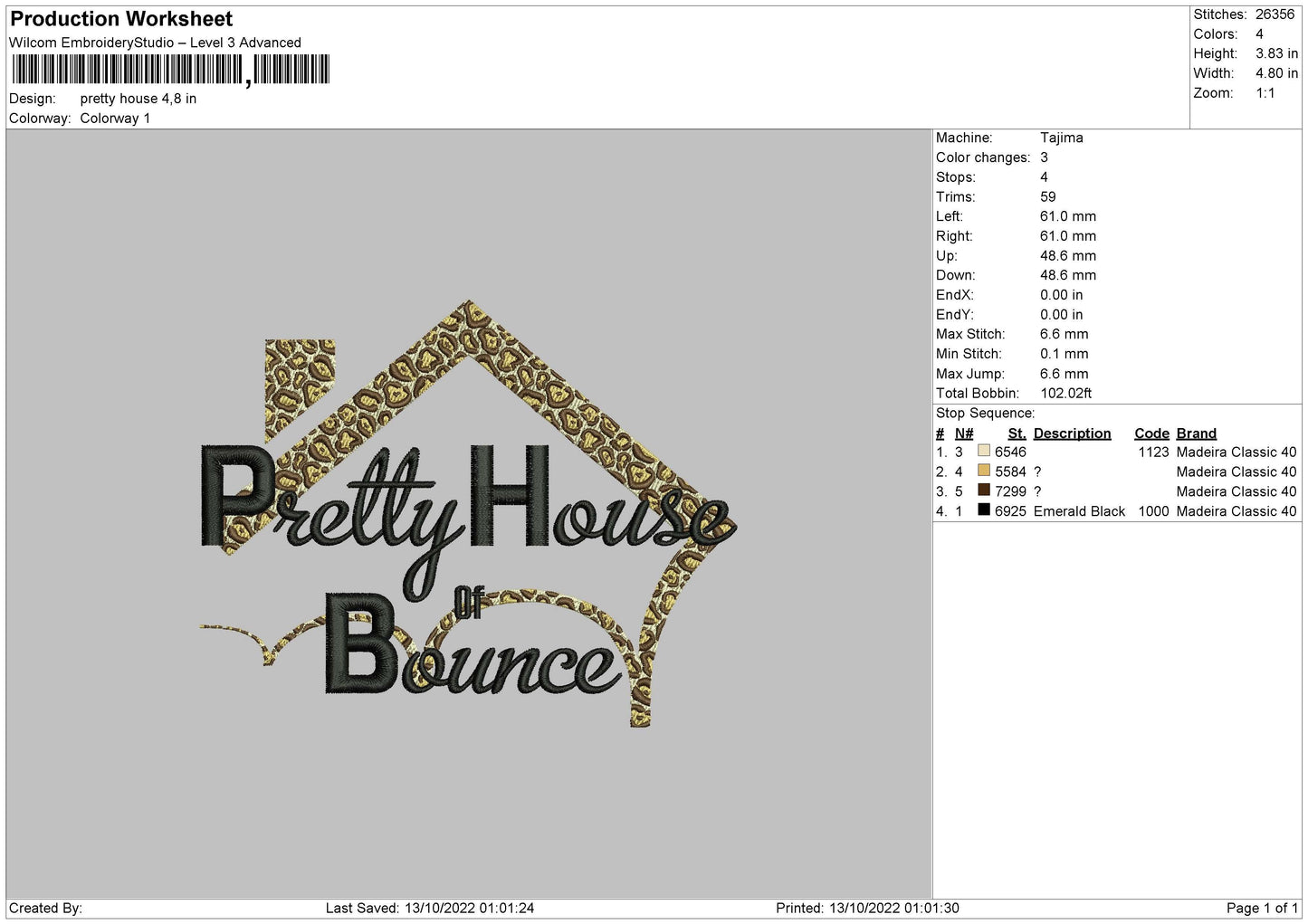Click the N# column header
This screenshot has width=1308, height=924.
pyautogui.click(x=964, y=433)
